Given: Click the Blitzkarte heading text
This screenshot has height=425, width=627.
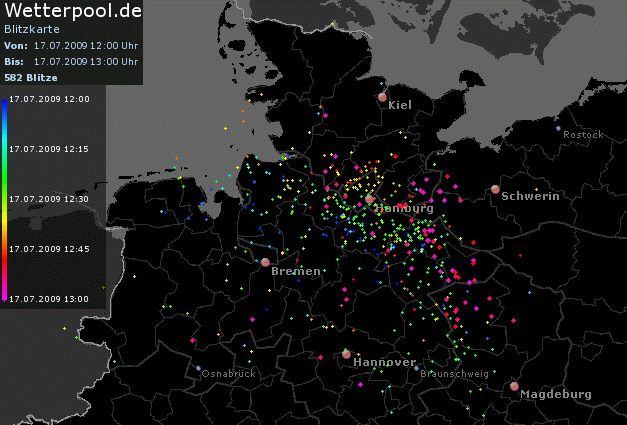Looking at the screenshot, I should (27, 31).
